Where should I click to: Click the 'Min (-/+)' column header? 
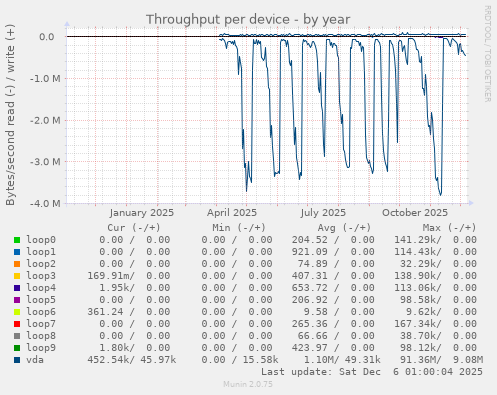(x=239, y=228)
